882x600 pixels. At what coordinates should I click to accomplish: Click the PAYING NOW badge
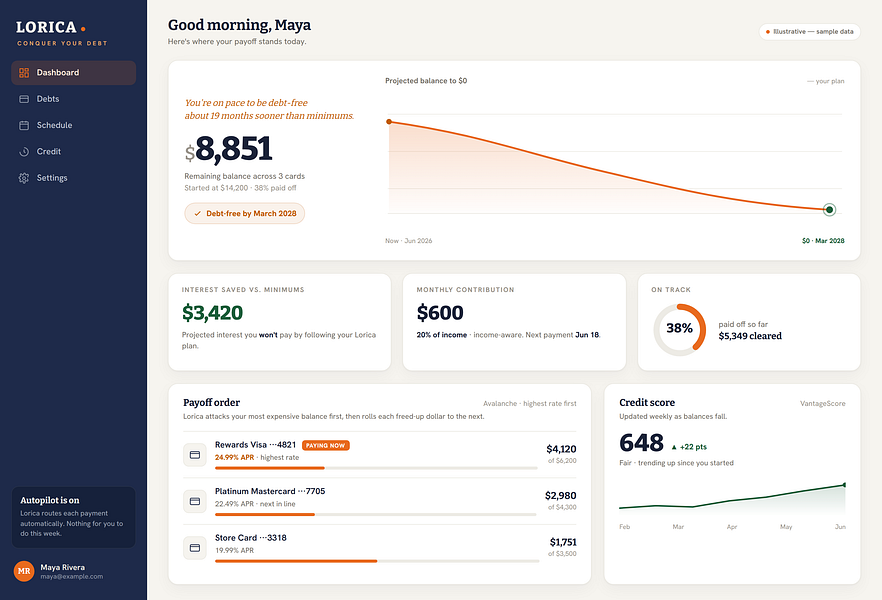coord(326,445)
